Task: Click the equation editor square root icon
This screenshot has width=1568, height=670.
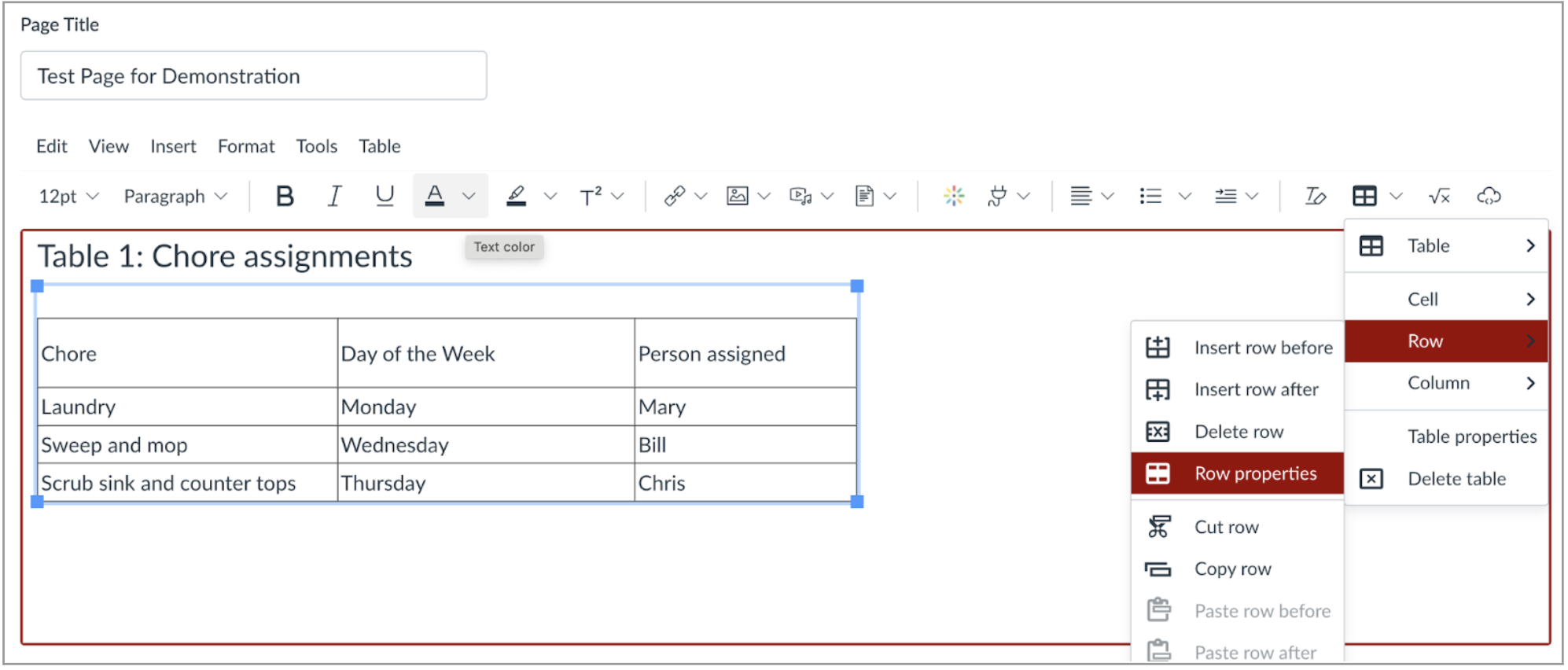Action: point(1439,196)
